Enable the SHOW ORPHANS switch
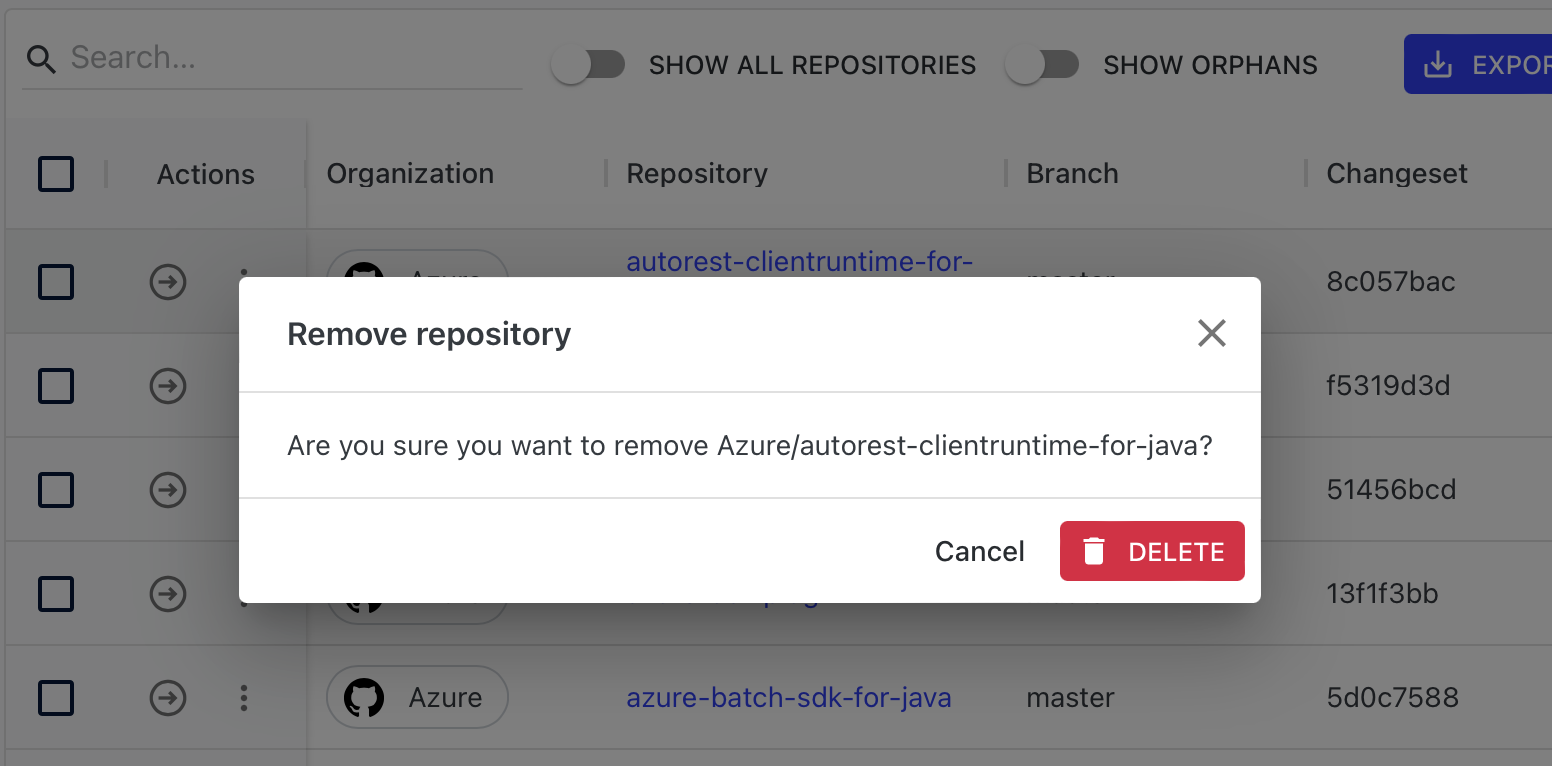1552x766 pixels. 1042,65
